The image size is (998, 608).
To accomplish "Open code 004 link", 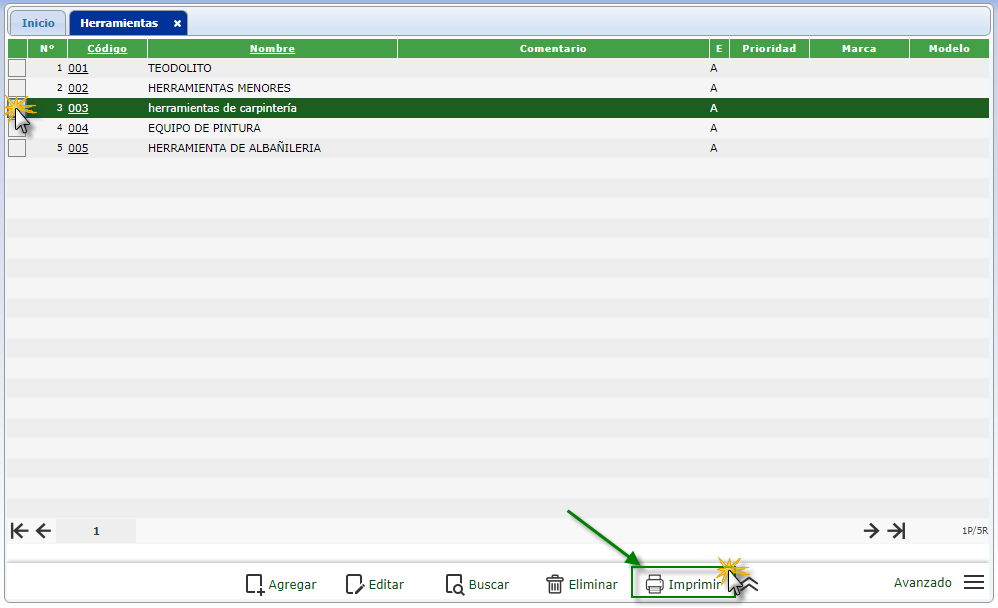I will pos(78,128).
